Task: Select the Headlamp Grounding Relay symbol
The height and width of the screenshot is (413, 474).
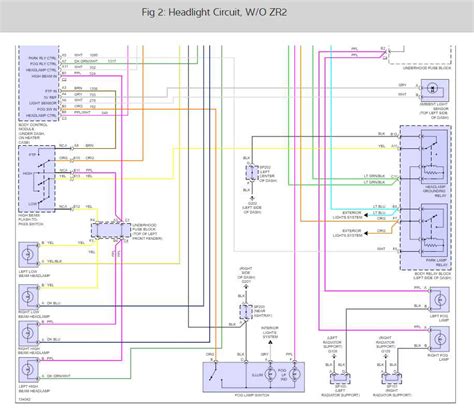Action: click(x=434, y=156)
